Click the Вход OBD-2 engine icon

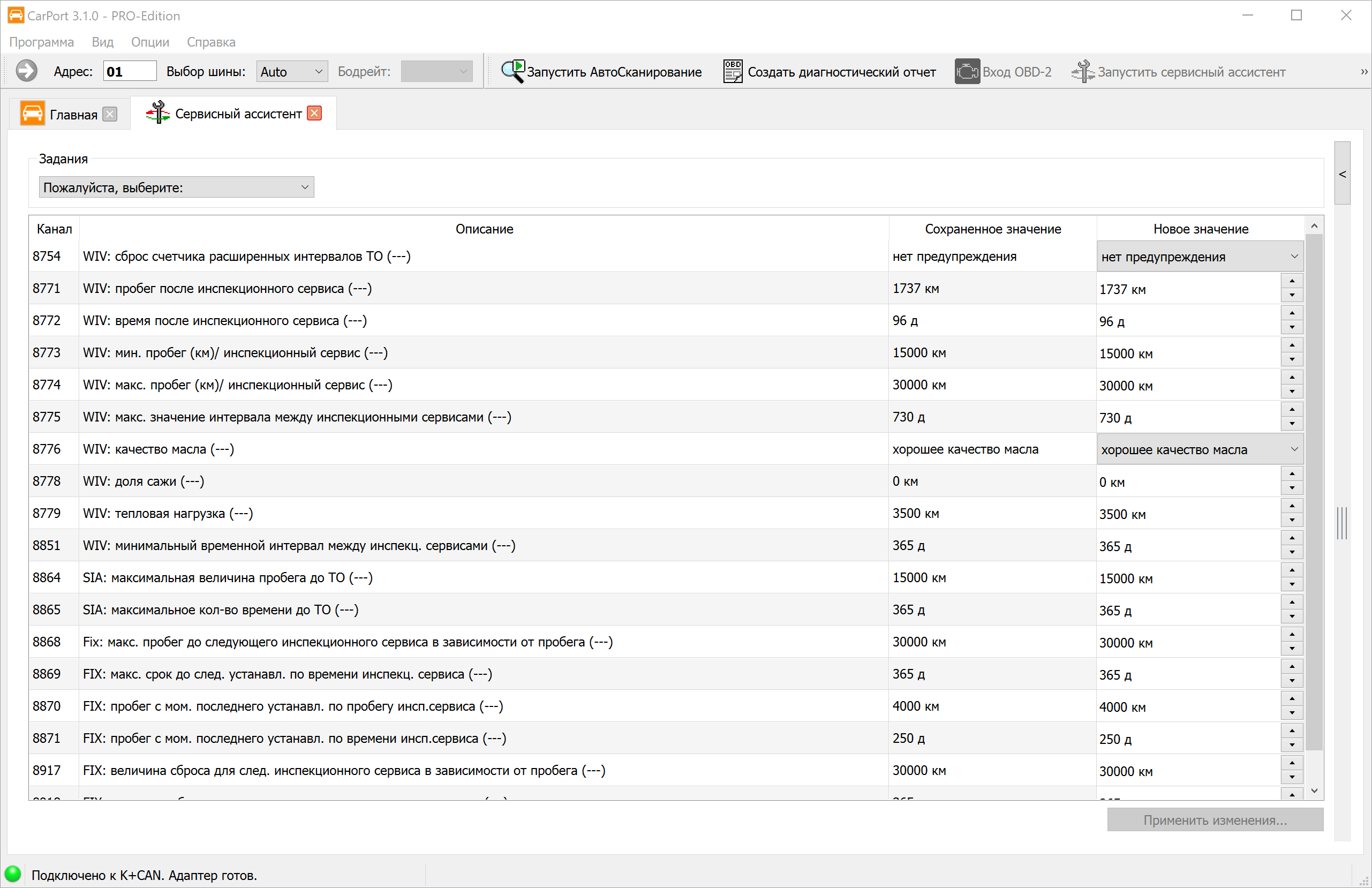coord(967,72)
